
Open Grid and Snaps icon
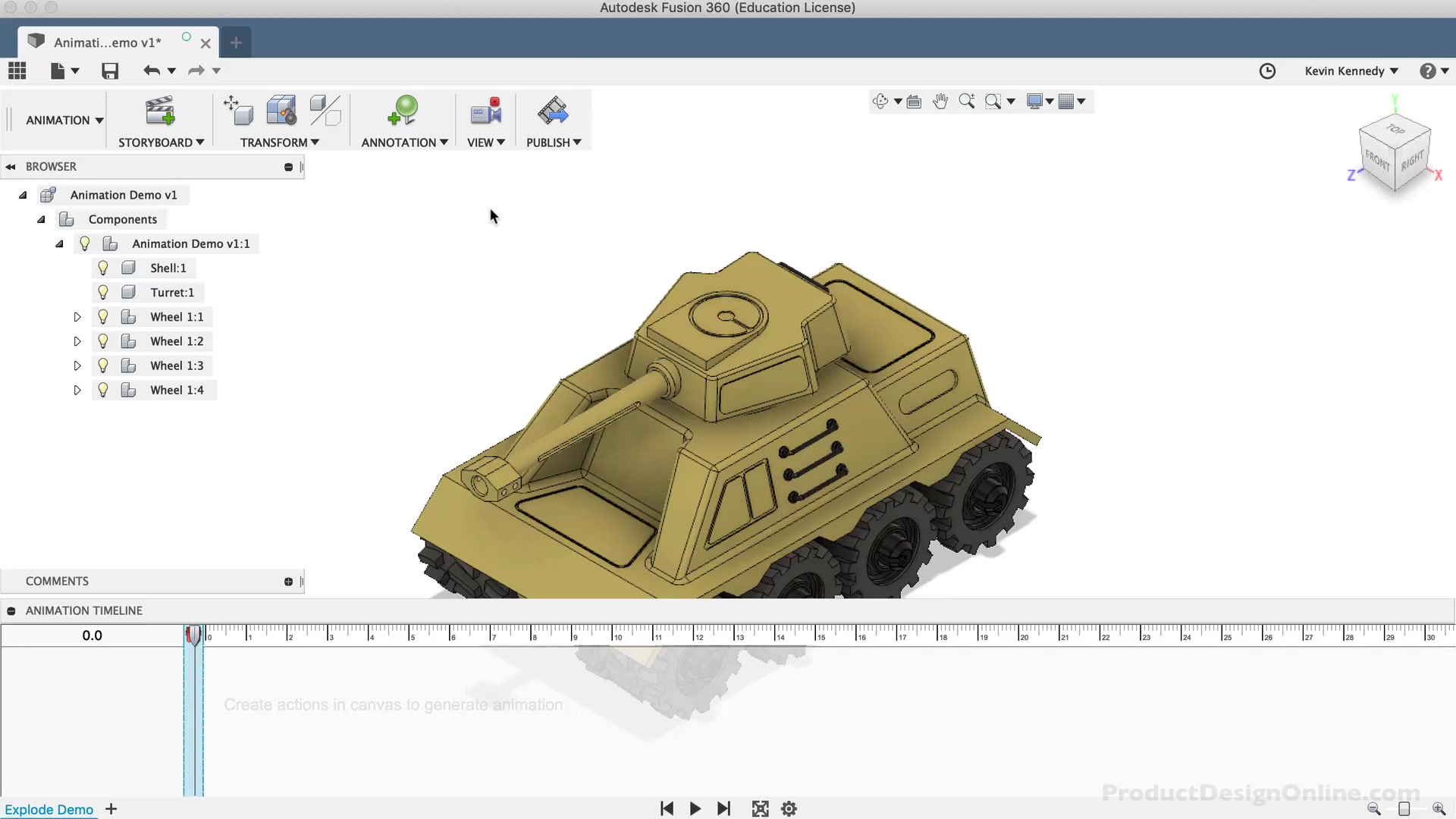click(1066, 101)
